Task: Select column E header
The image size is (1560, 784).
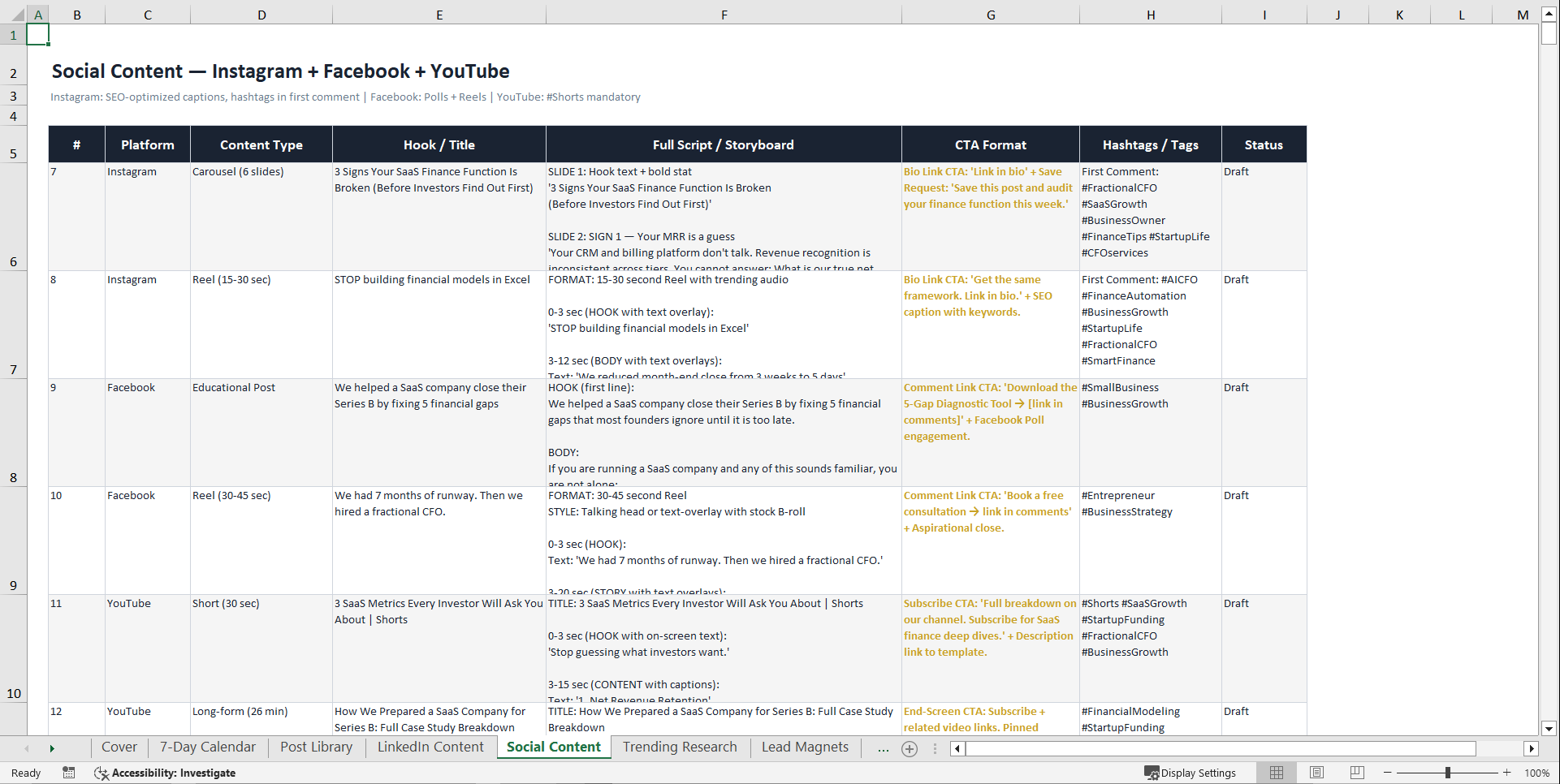Action: 439,15
